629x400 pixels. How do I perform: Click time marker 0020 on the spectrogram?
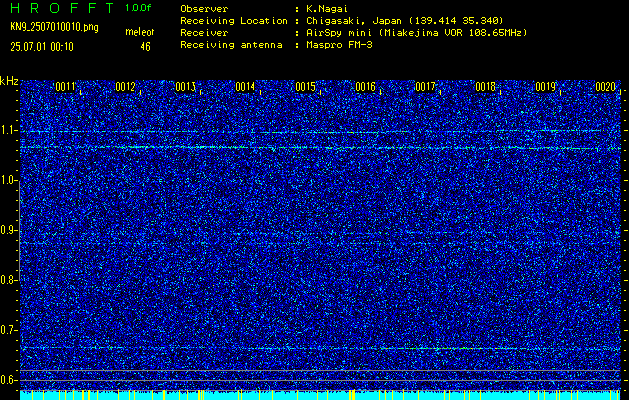[x=605, y=87]
